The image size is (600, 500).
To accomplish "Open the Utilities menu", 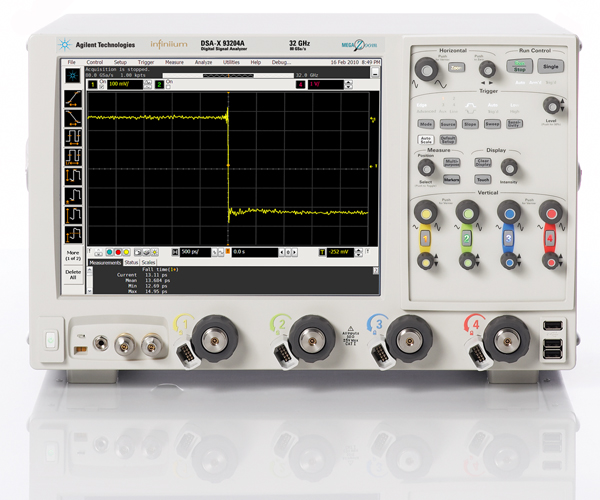I will [231, 62].
